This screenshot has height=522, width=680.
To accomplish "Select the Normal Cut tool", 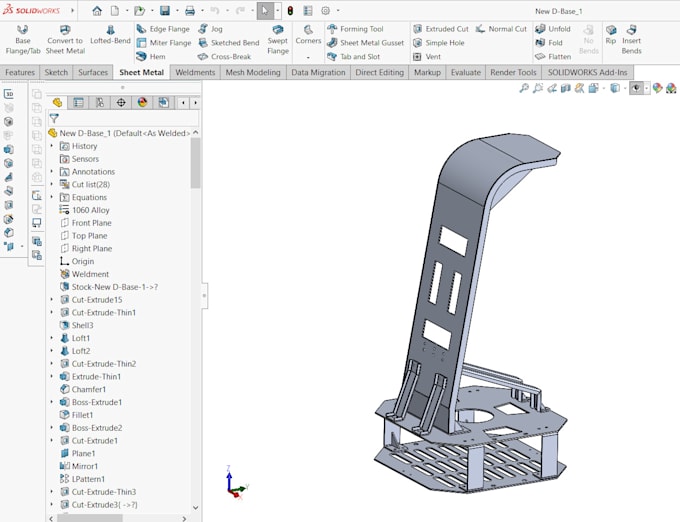I will click(501, 29).
